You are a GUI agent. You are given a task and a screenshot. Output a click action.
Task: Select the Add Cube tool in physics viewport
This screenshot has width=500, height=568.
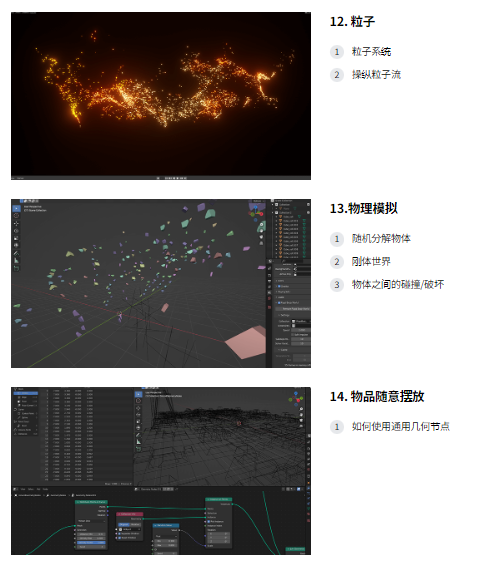click(16, 268)
